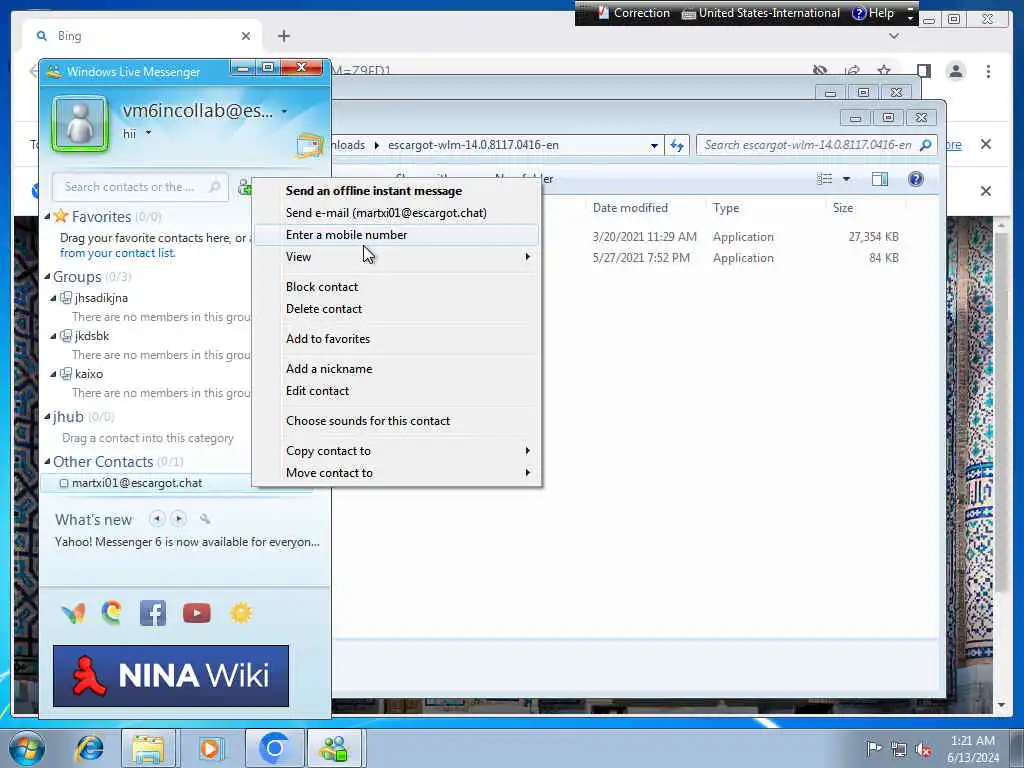Open the View submenu
This screenshot has width=1024, height=768.
(x=396, y=257)
